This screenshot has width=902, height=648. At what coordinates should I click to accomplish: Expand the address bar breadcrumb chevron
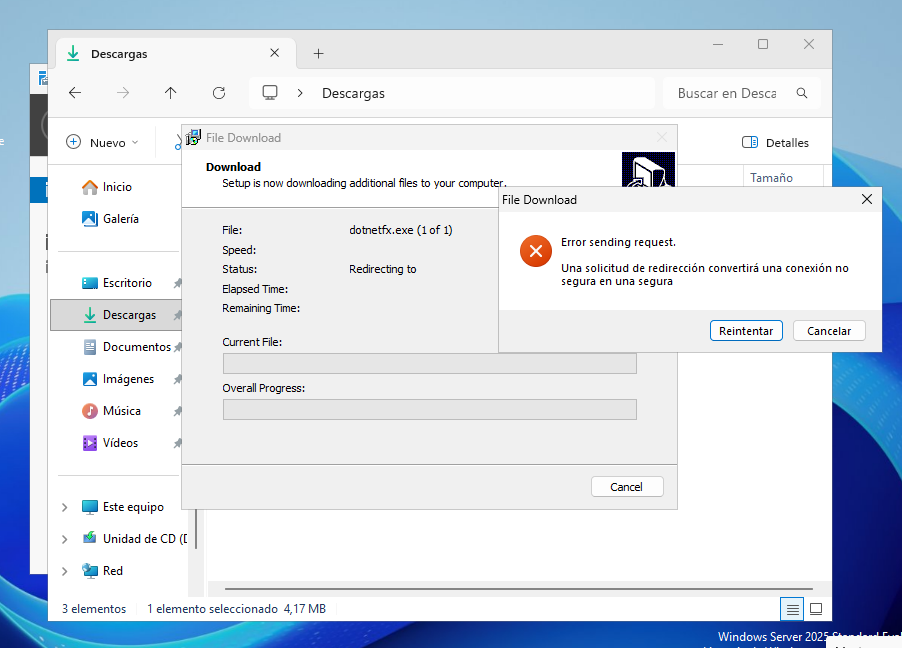pos(300,93)
